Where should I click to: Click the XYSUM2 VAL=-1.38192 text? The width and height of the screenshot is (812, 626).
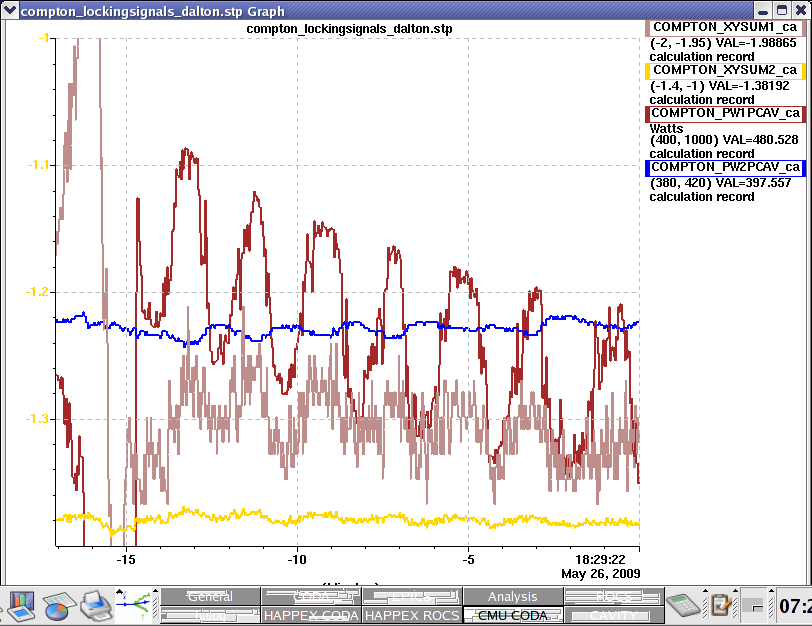click(749, 86)
